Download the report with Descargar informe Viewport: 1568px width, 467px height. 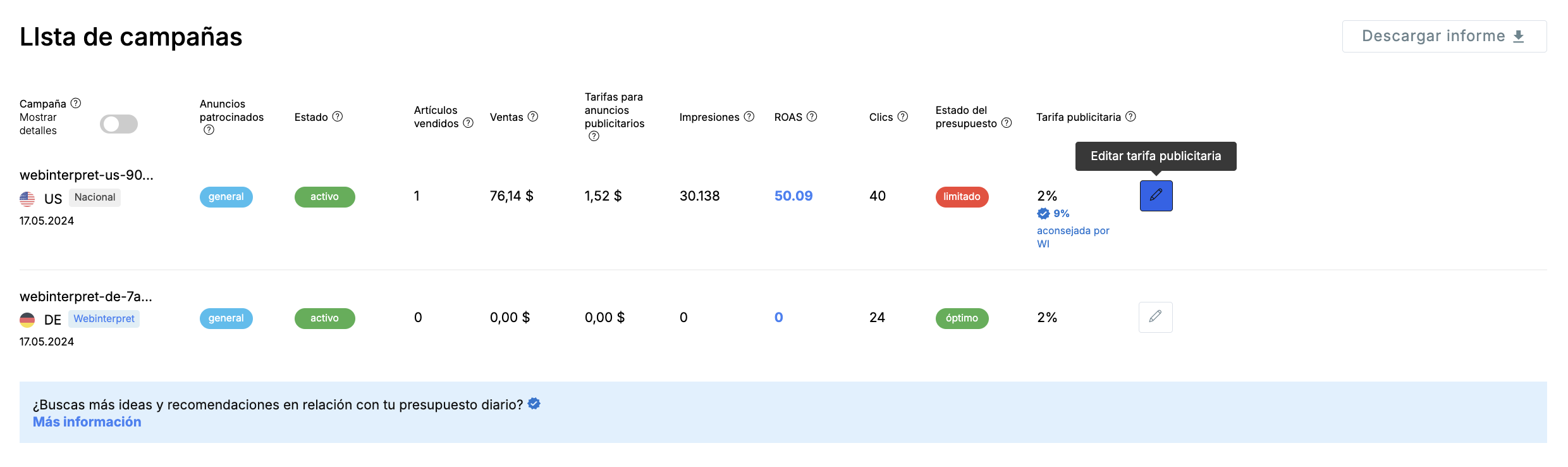(x=1444, y=37)
